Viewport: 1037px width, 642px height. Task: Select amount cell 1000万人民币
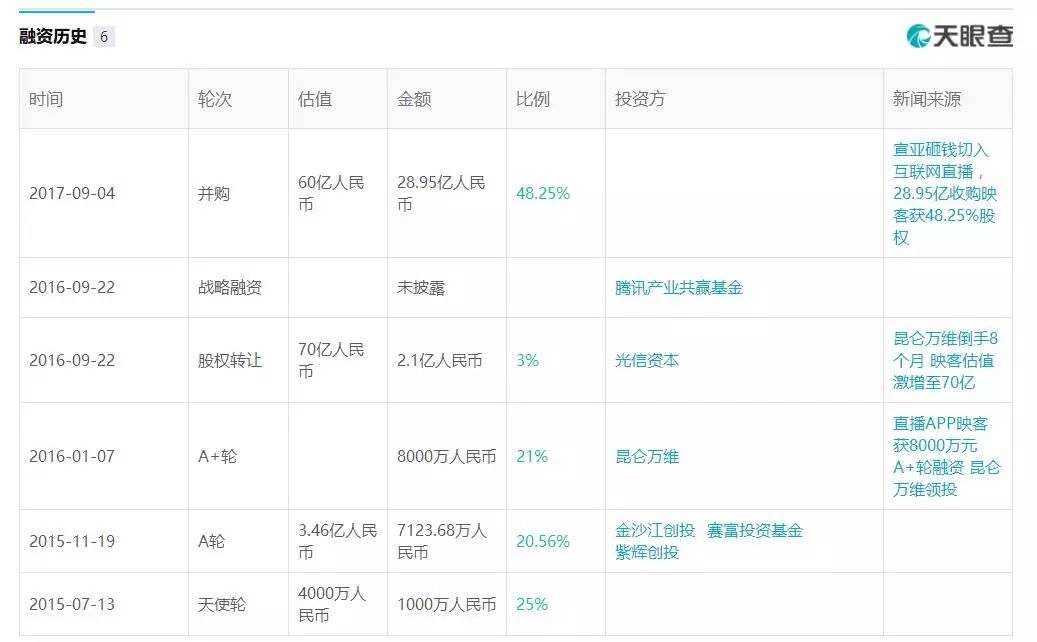point(446,604)
